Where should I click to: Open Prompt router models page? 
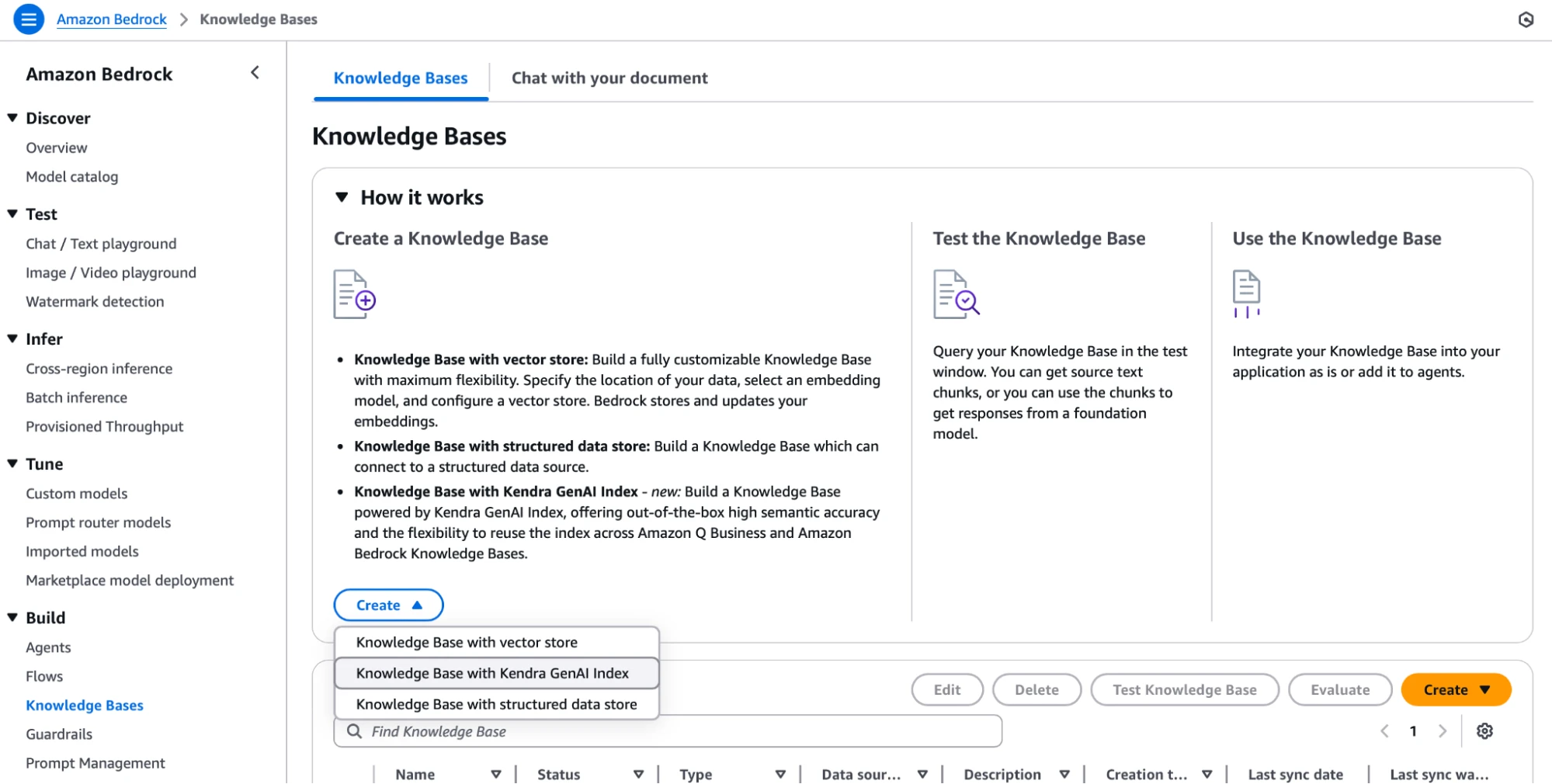pyautogui.click(x=99, y=523)
